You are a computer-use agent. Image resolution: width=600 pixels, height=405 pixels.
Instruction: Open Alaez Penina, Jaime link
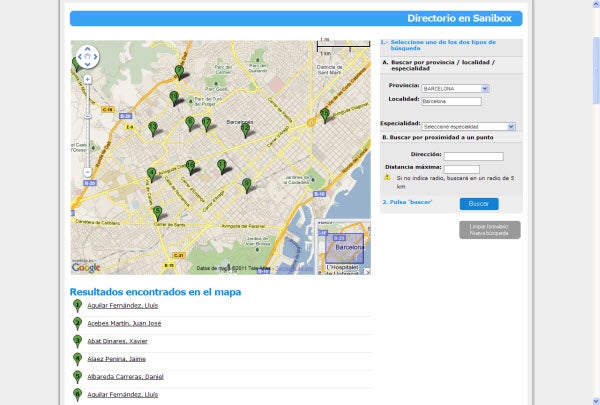click(117, 359)
